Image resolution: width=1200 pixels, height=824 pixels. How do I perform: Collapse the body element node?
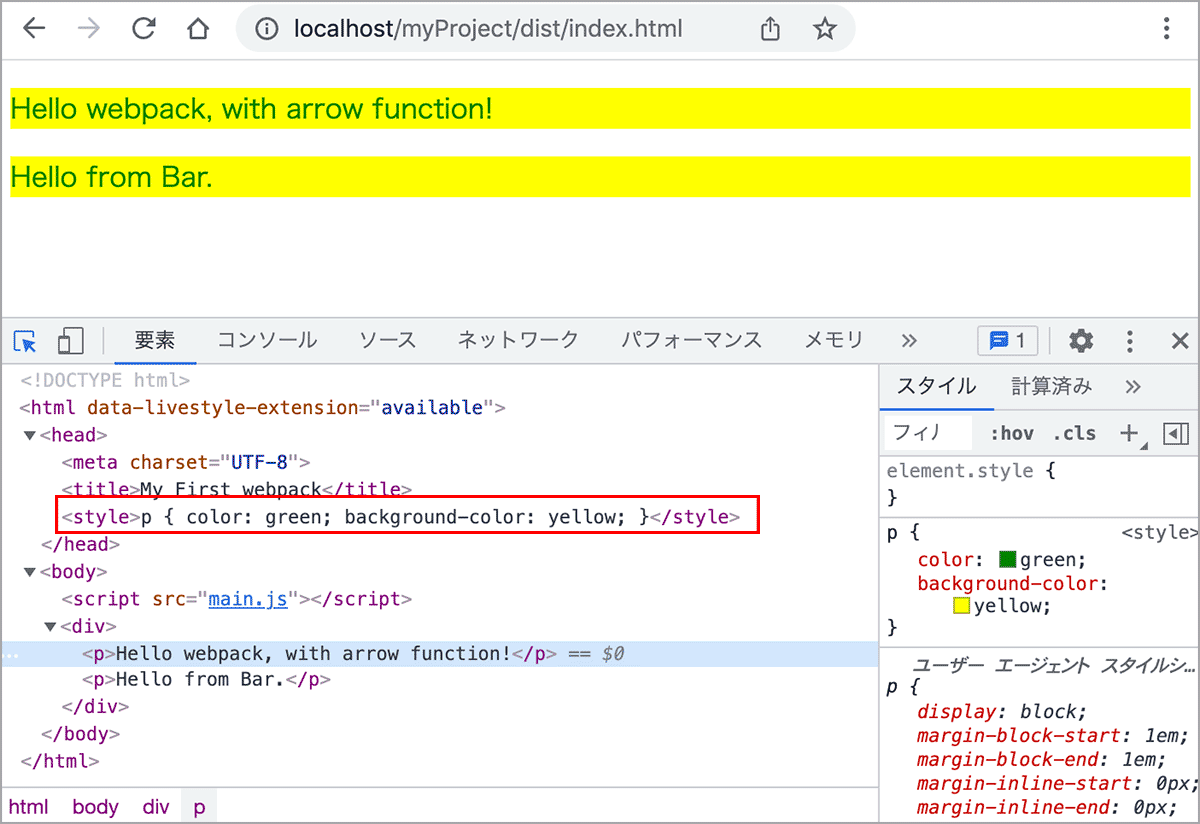[x=29, y=572]
